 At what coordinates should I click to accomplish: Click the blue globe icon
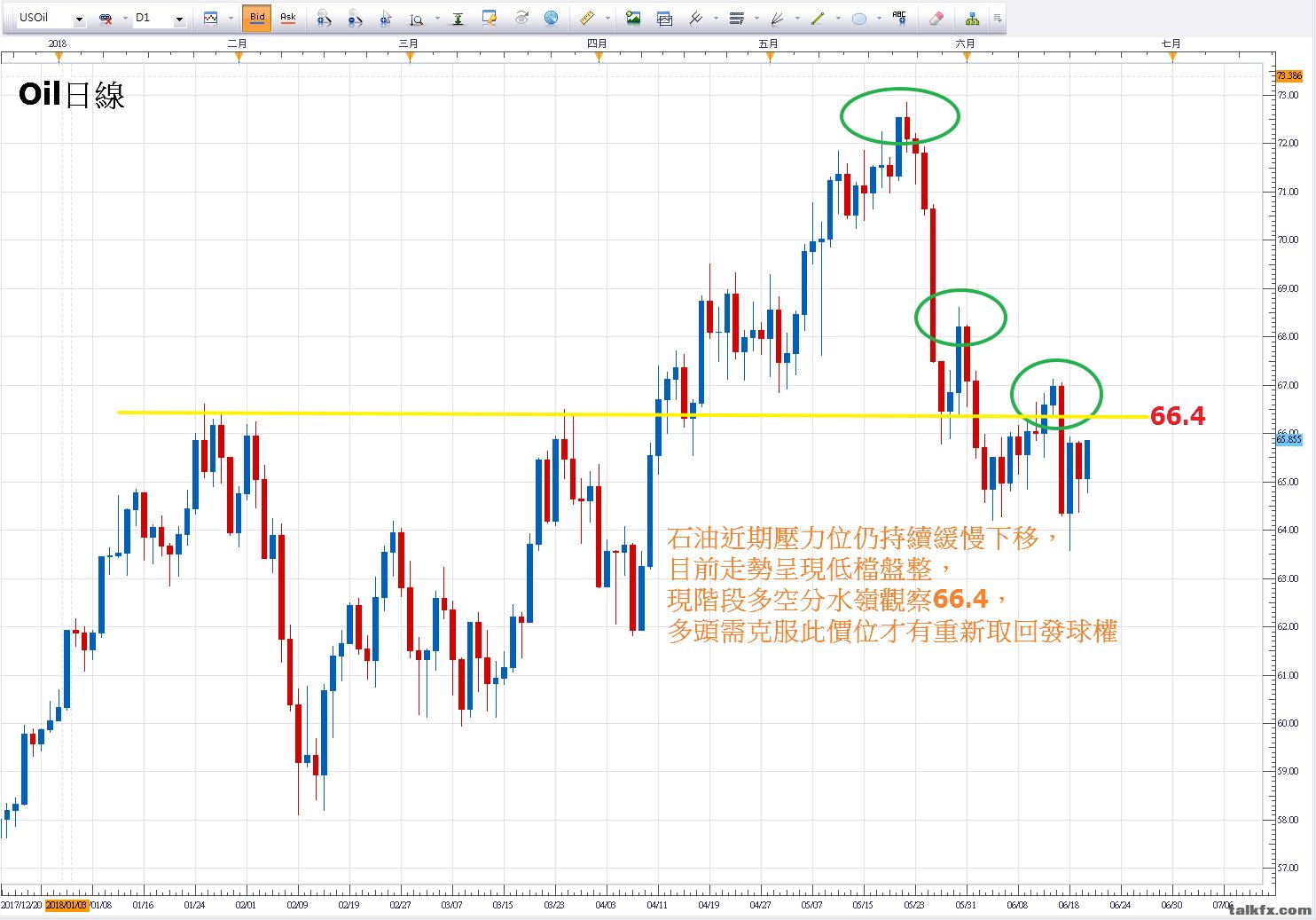551,17
